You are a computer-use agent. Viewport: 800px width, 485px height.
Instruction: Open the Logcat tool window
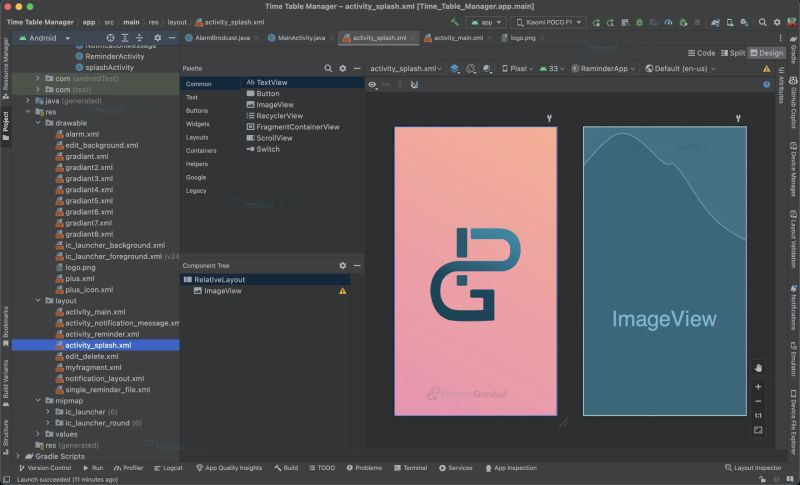[168, 468]
